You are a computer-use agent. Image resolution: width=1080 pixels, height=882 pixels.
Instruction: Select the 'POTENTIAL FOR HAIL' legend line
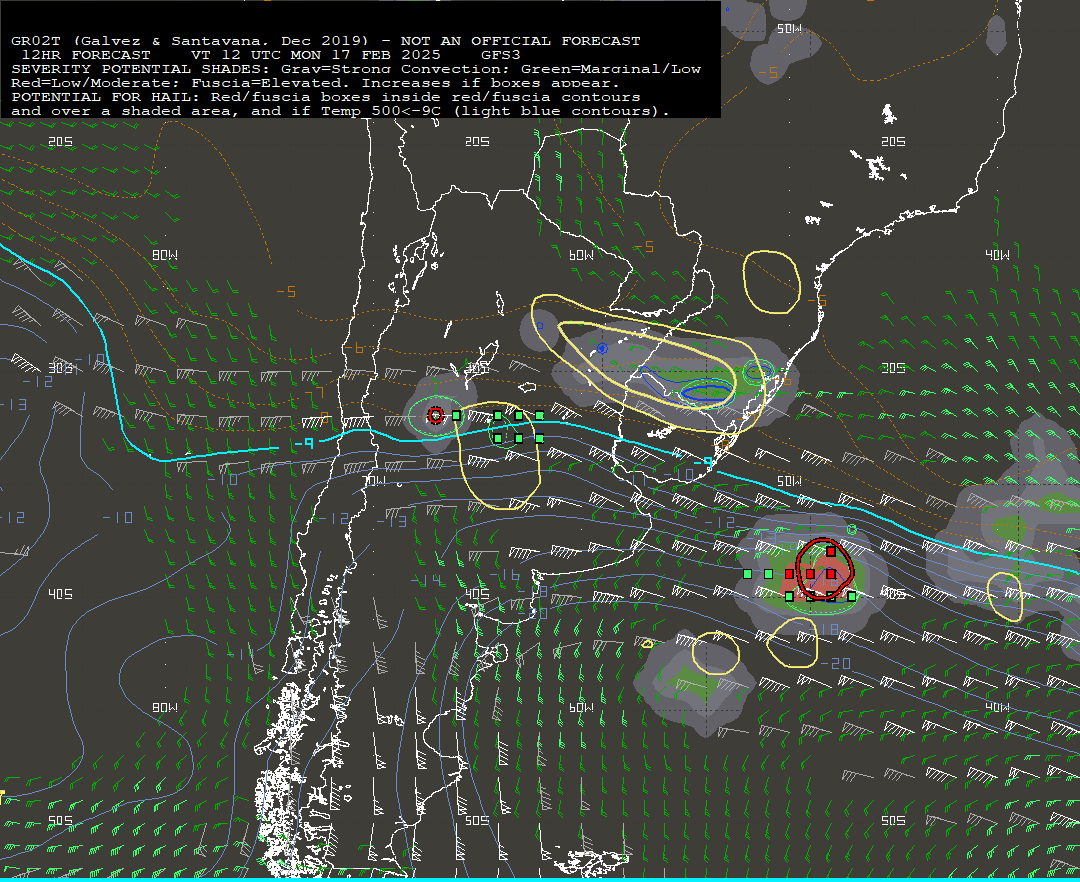tap(326, 97)
